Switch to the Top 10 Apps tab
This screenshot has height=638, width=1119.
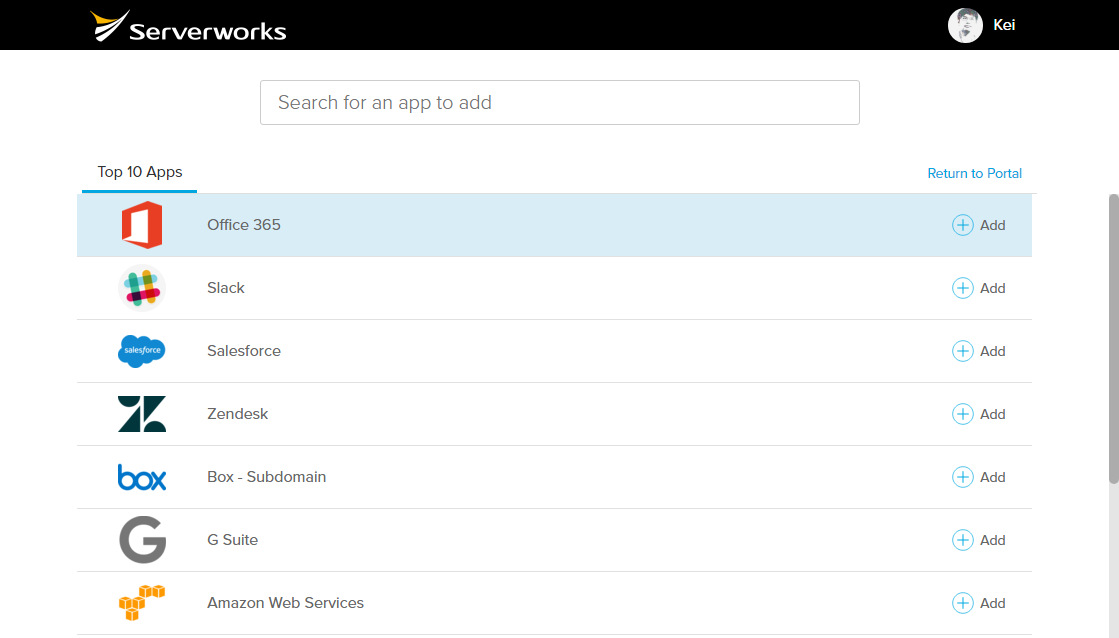[140, 172]
